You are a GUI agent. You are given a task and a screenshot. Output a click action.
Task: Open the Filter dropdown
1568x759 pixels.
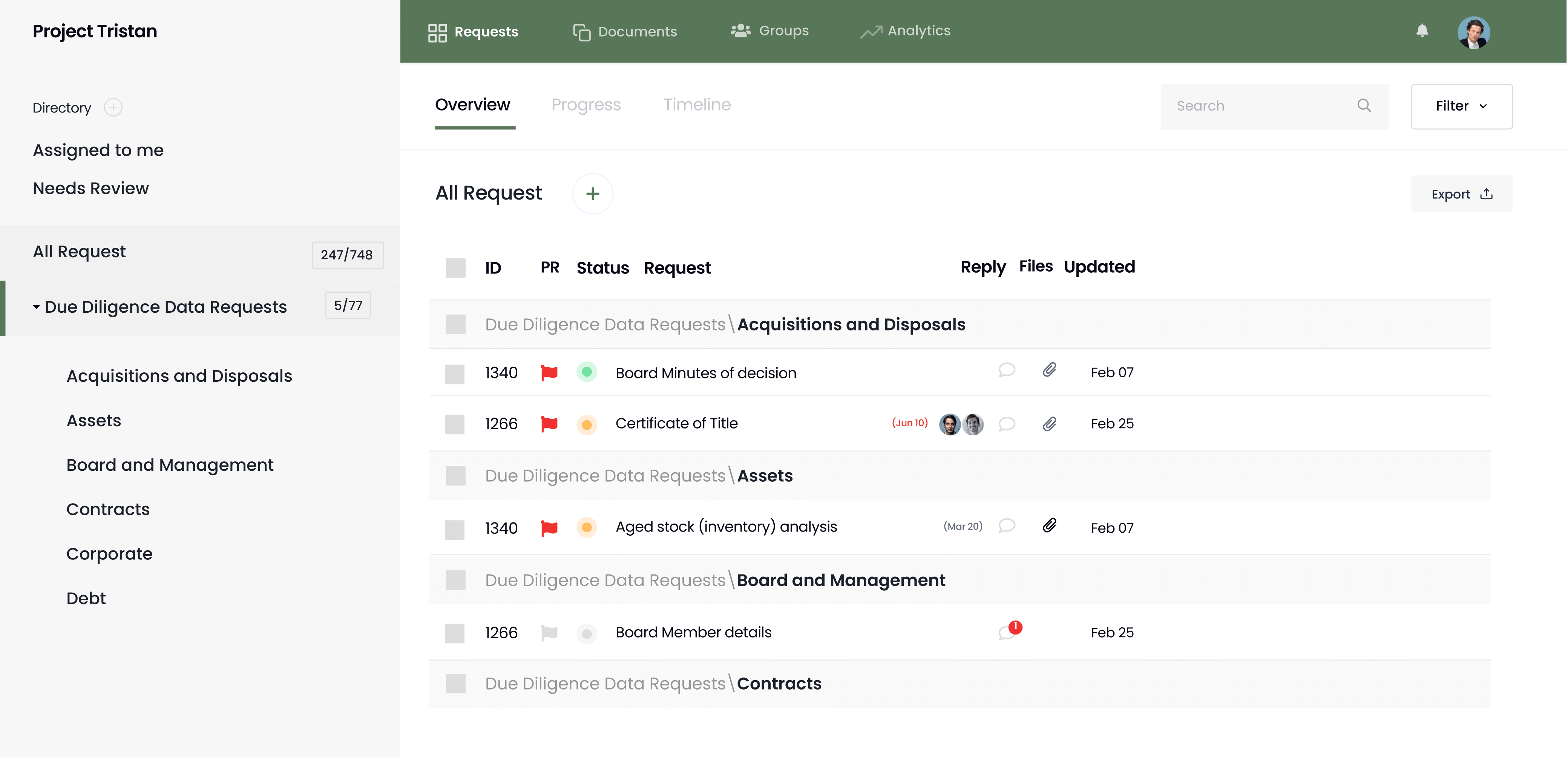1461,106
